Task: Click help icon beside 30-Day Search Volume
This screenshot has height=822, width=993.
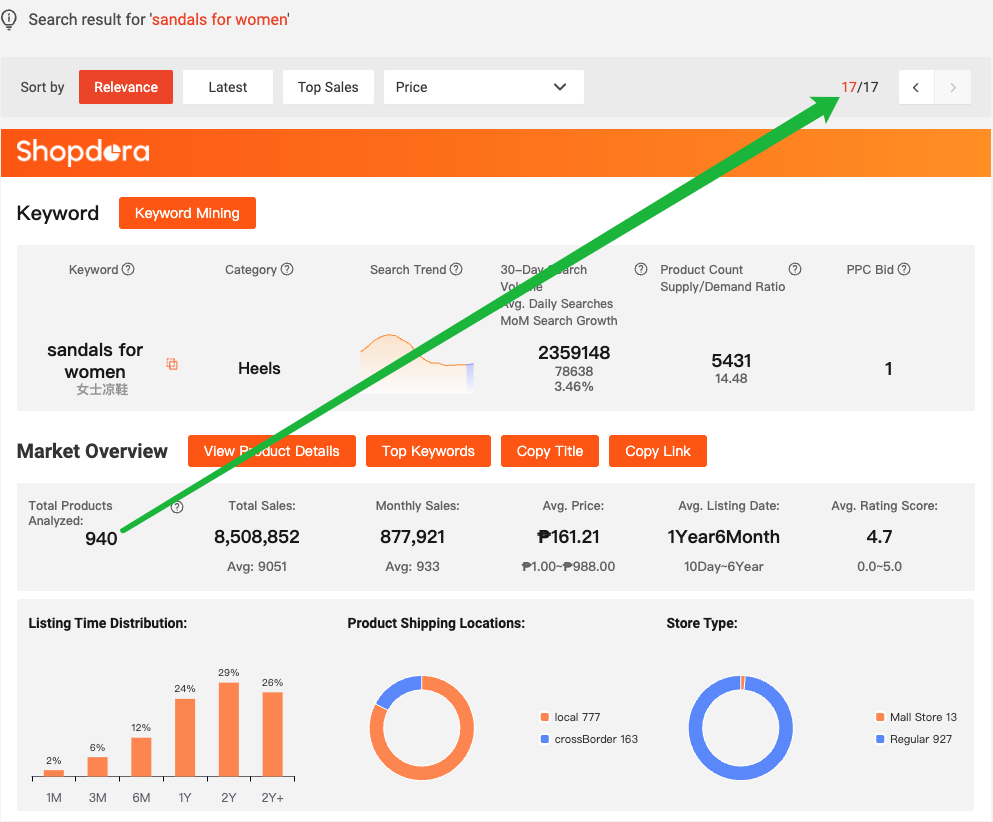Action: click(641, 270)
